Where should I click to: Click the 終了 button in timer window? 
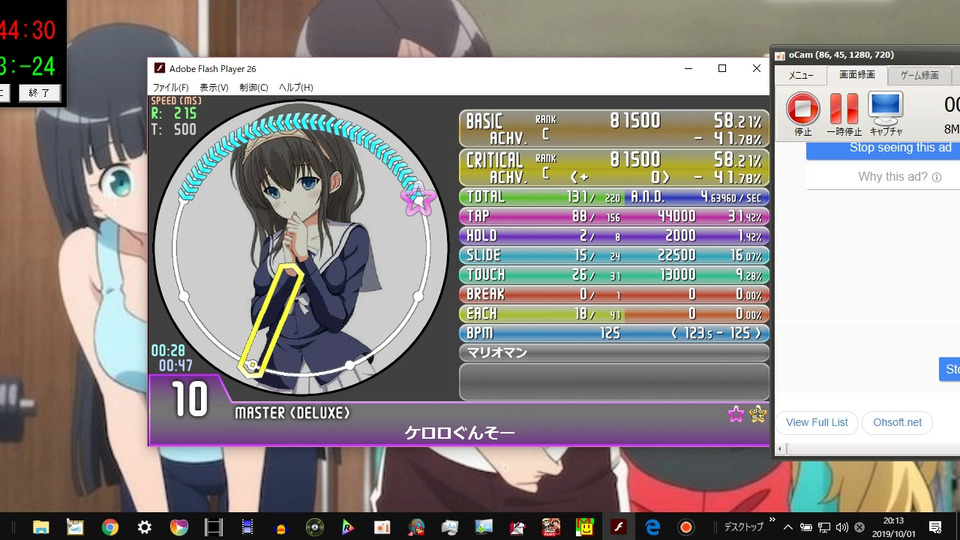click(x=39, y=93)
